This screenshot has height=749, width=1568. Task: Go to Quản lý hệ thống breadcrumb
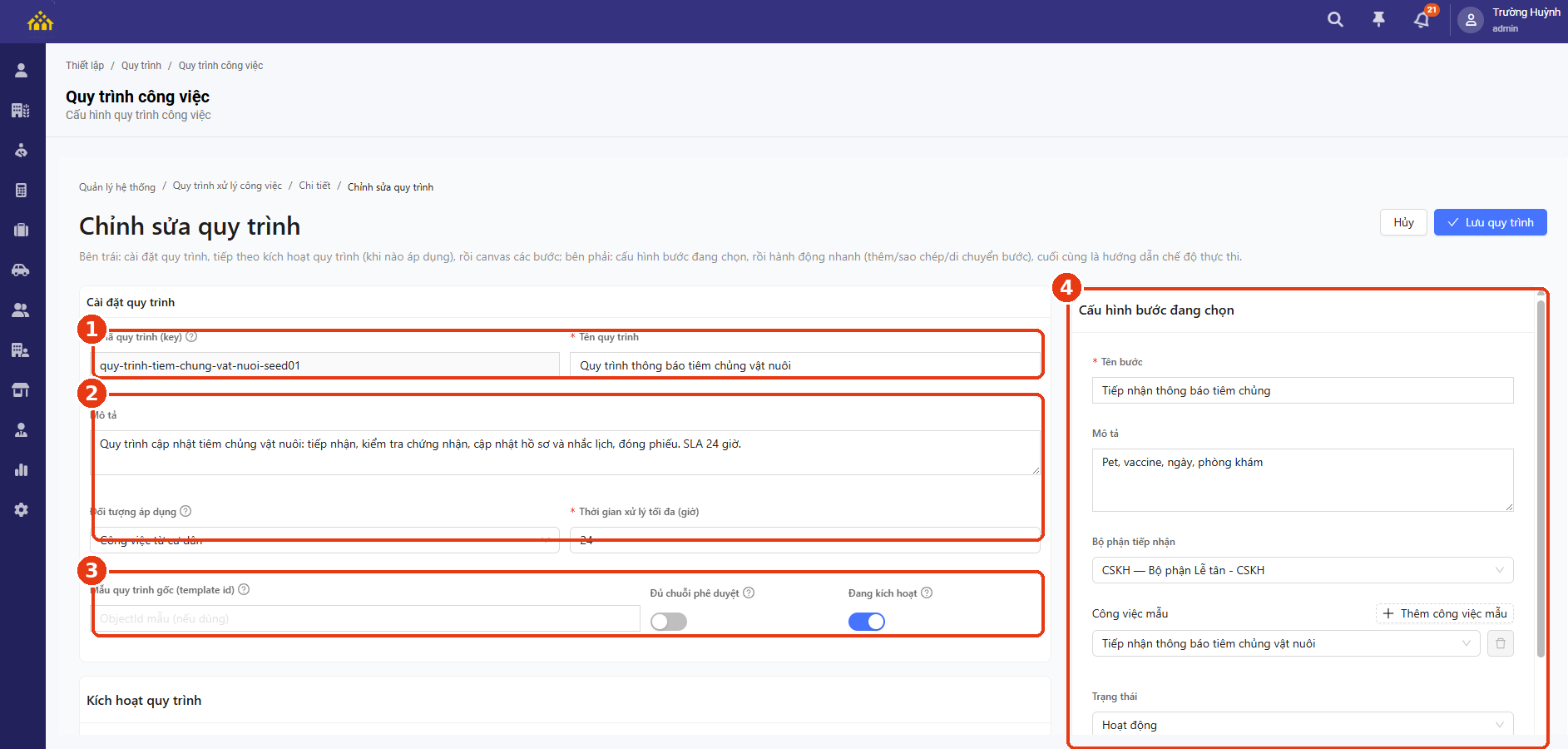point(117,187)
